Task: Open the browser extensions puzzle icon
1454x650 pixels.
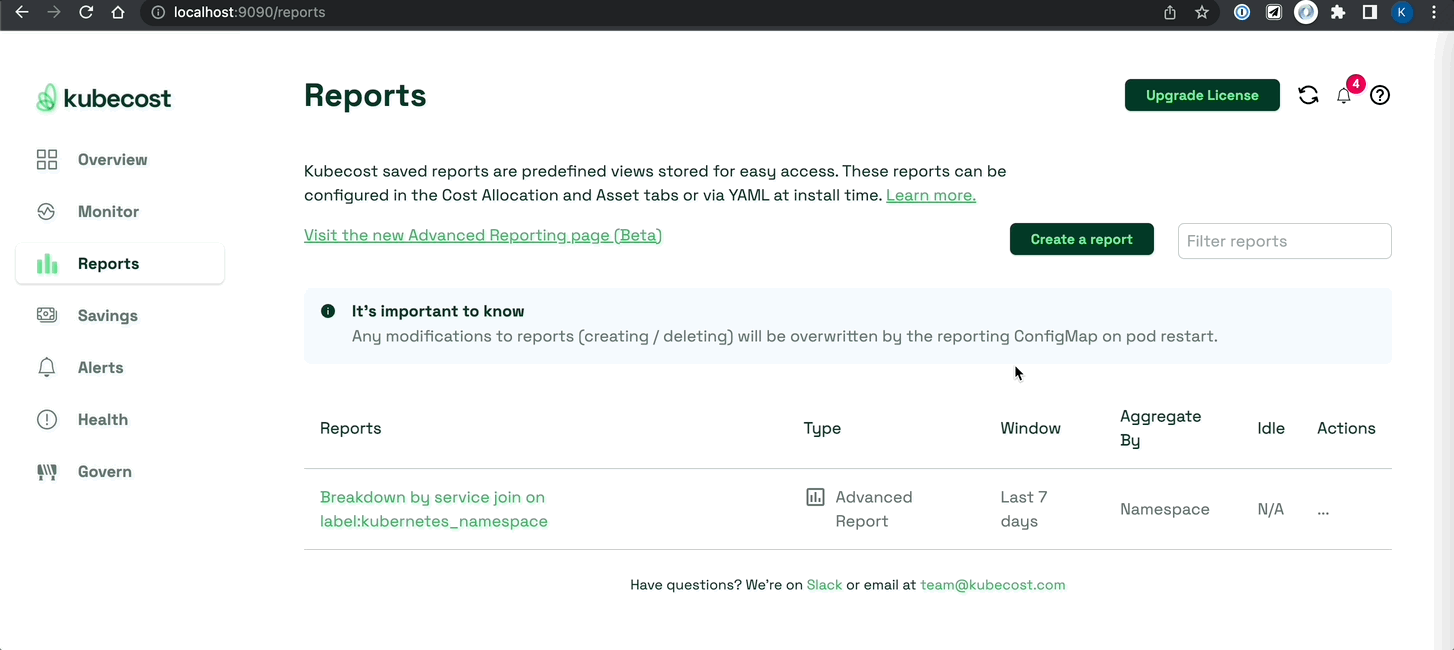Action: pyautogui.click(x=1338, y=12)
